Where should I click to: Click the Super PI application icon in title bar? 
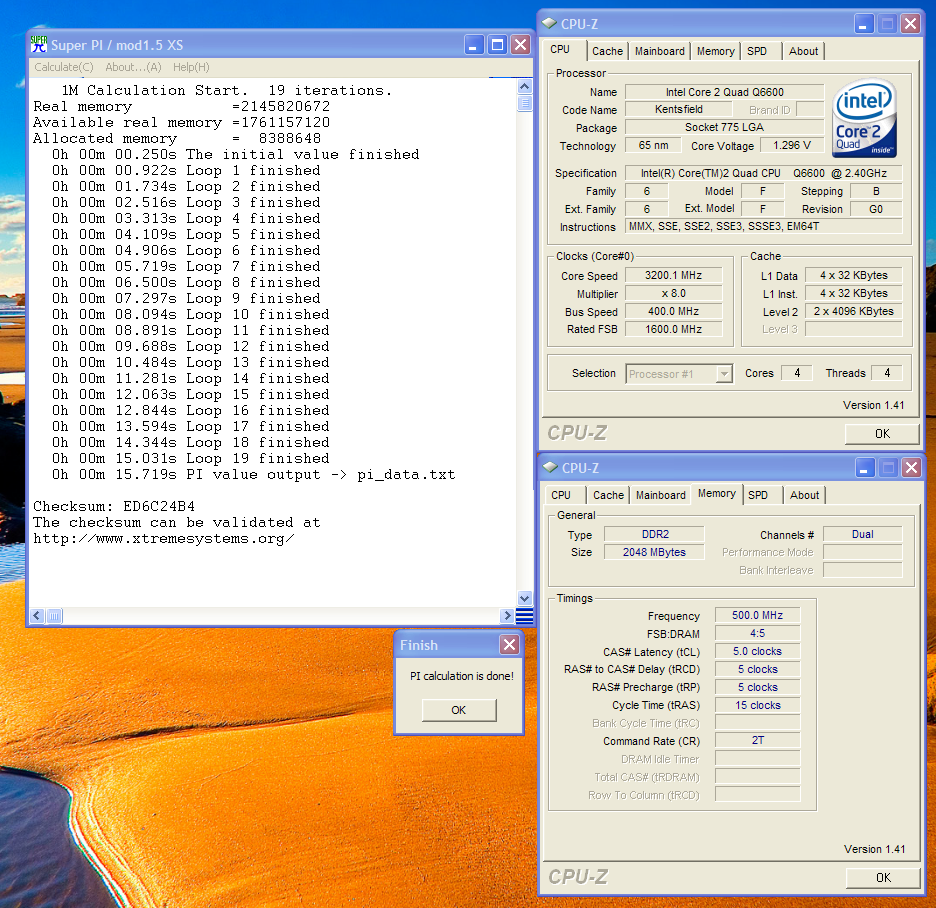click(39, 44)
